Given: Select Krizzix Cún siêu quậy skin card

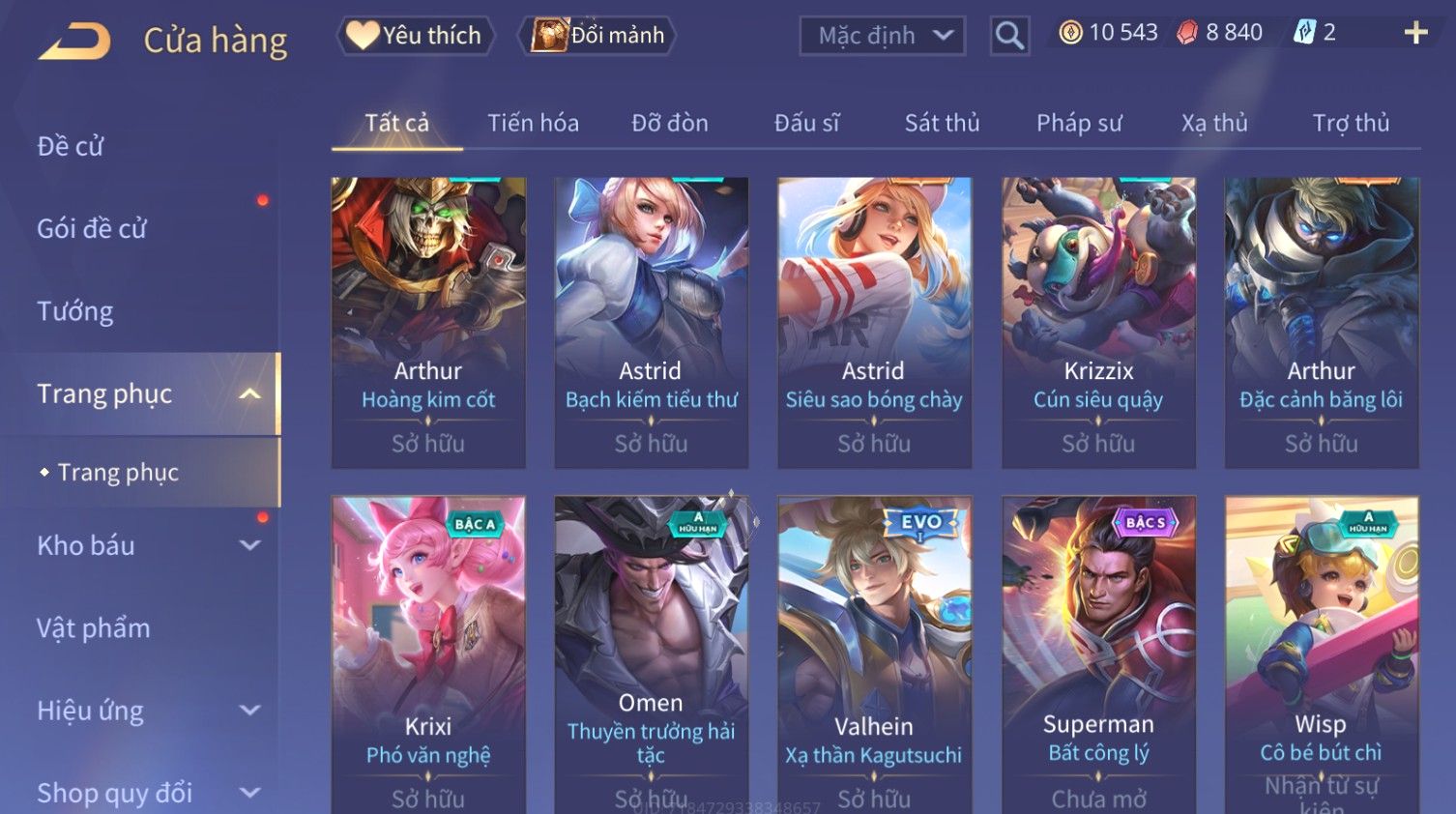Looking at the screenshot, I should pos(1098,323).
